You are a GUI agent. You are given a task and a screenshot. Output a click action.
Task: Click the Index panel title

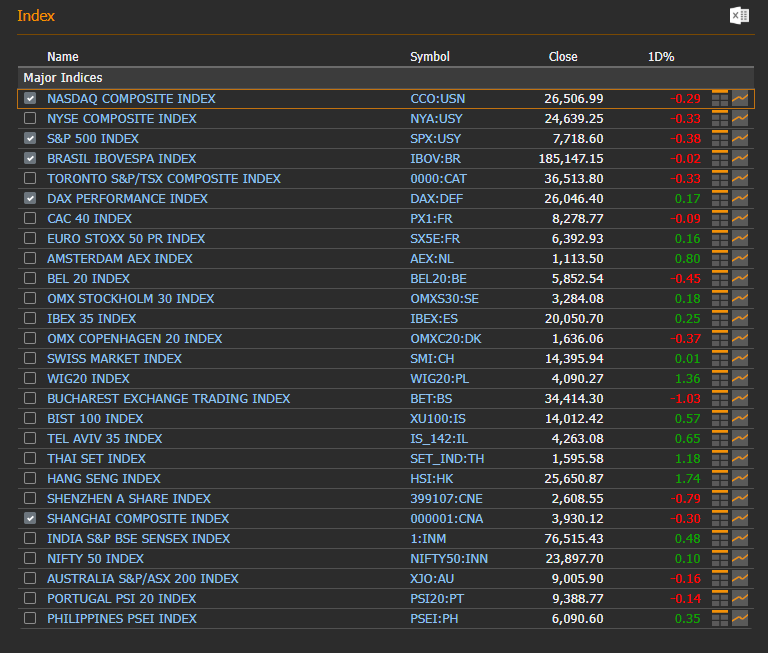(36, 16)
